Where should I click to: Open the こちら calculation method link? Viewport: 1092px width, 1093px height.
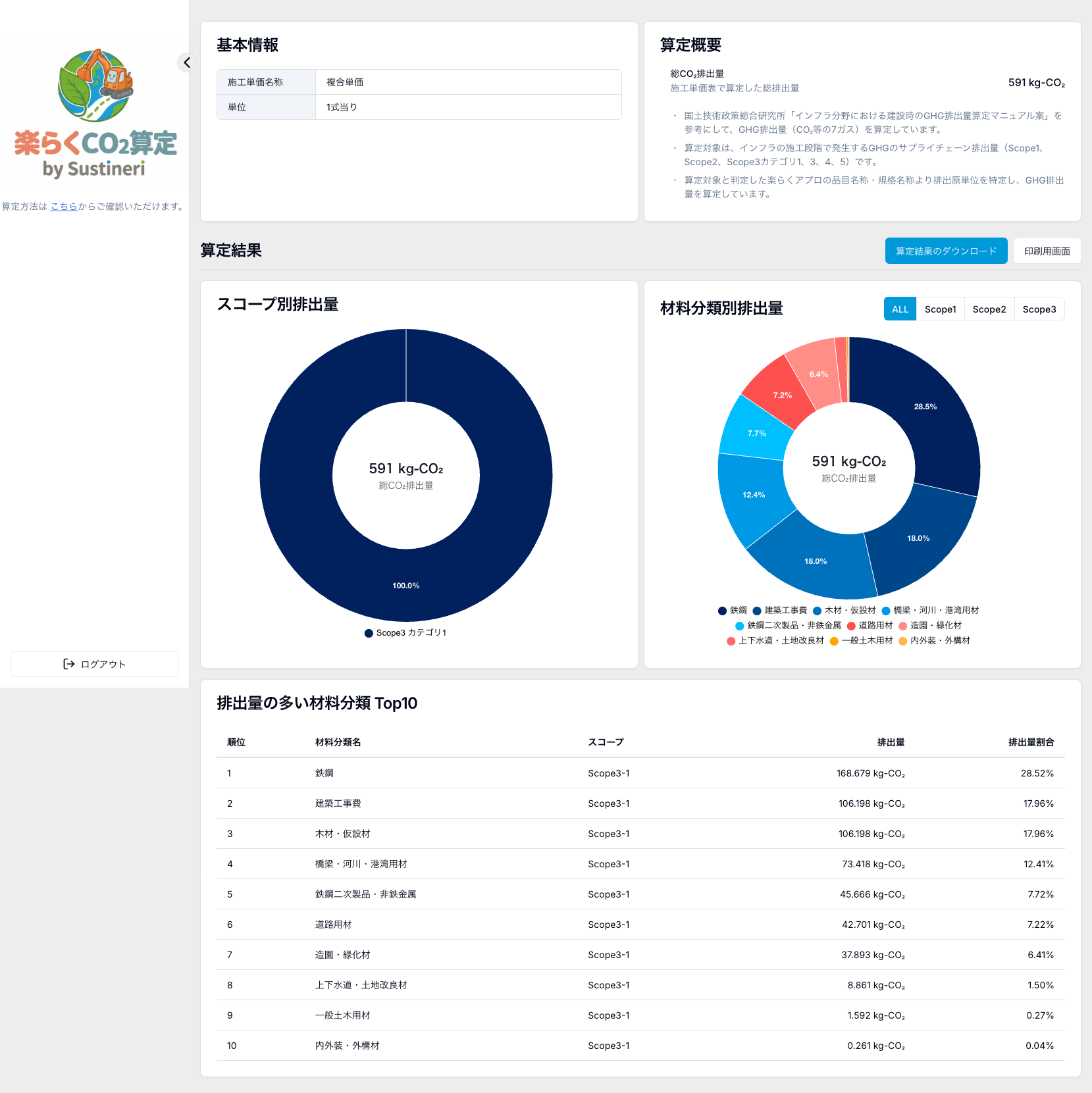click(x=64, y=207)
